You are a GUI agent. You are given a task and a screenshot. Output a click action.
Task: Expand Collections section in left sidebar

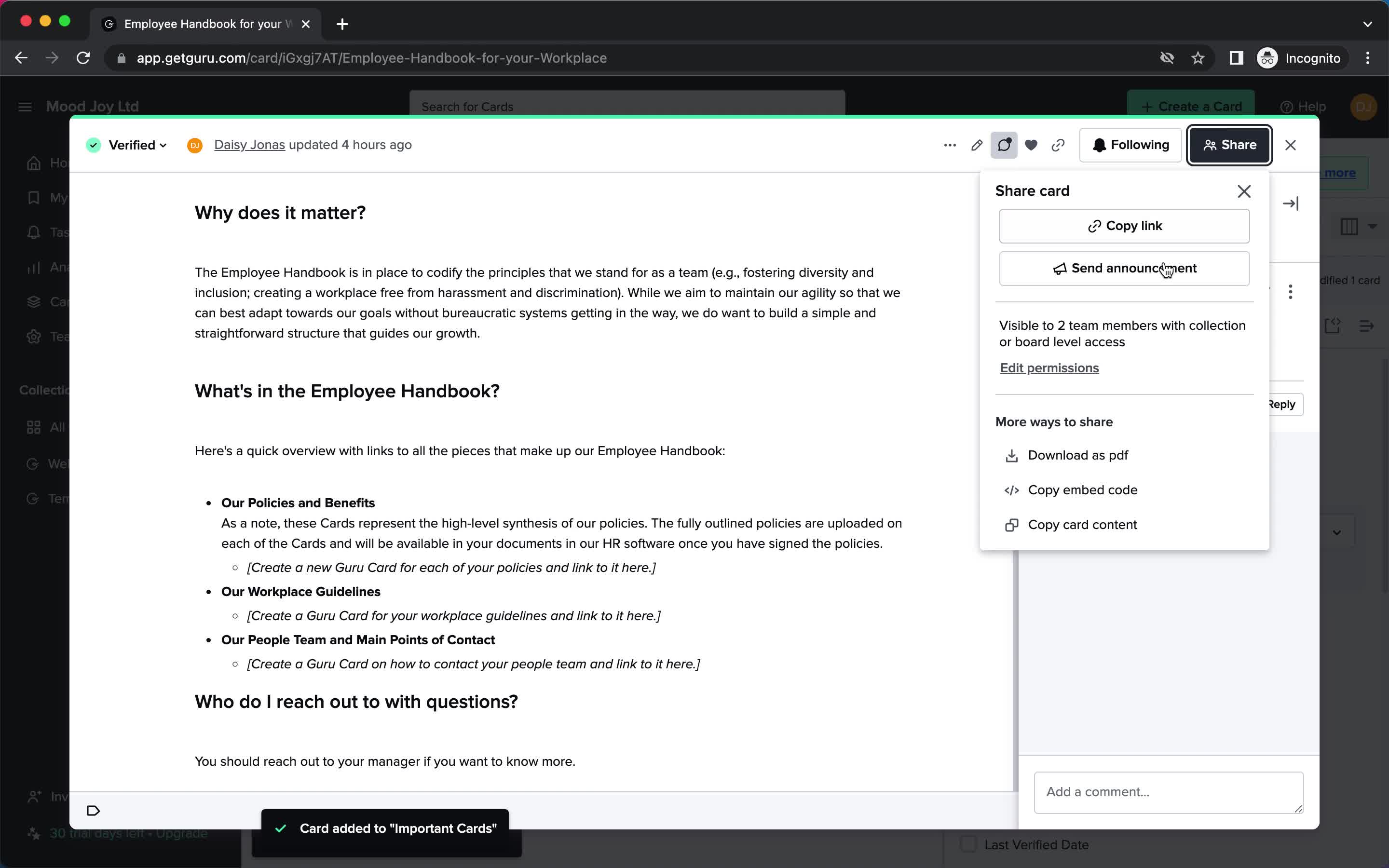coord(47,389)
